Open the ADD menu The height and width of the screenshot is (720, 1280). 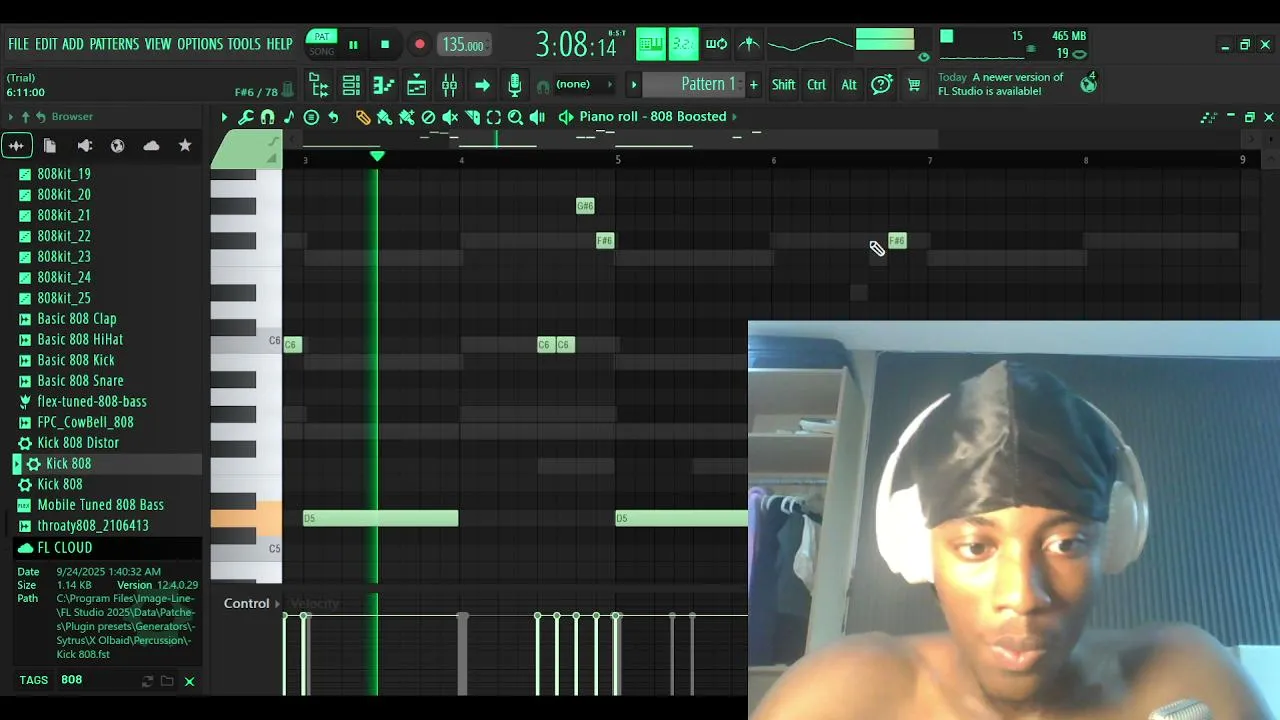(x=73, y=44)
